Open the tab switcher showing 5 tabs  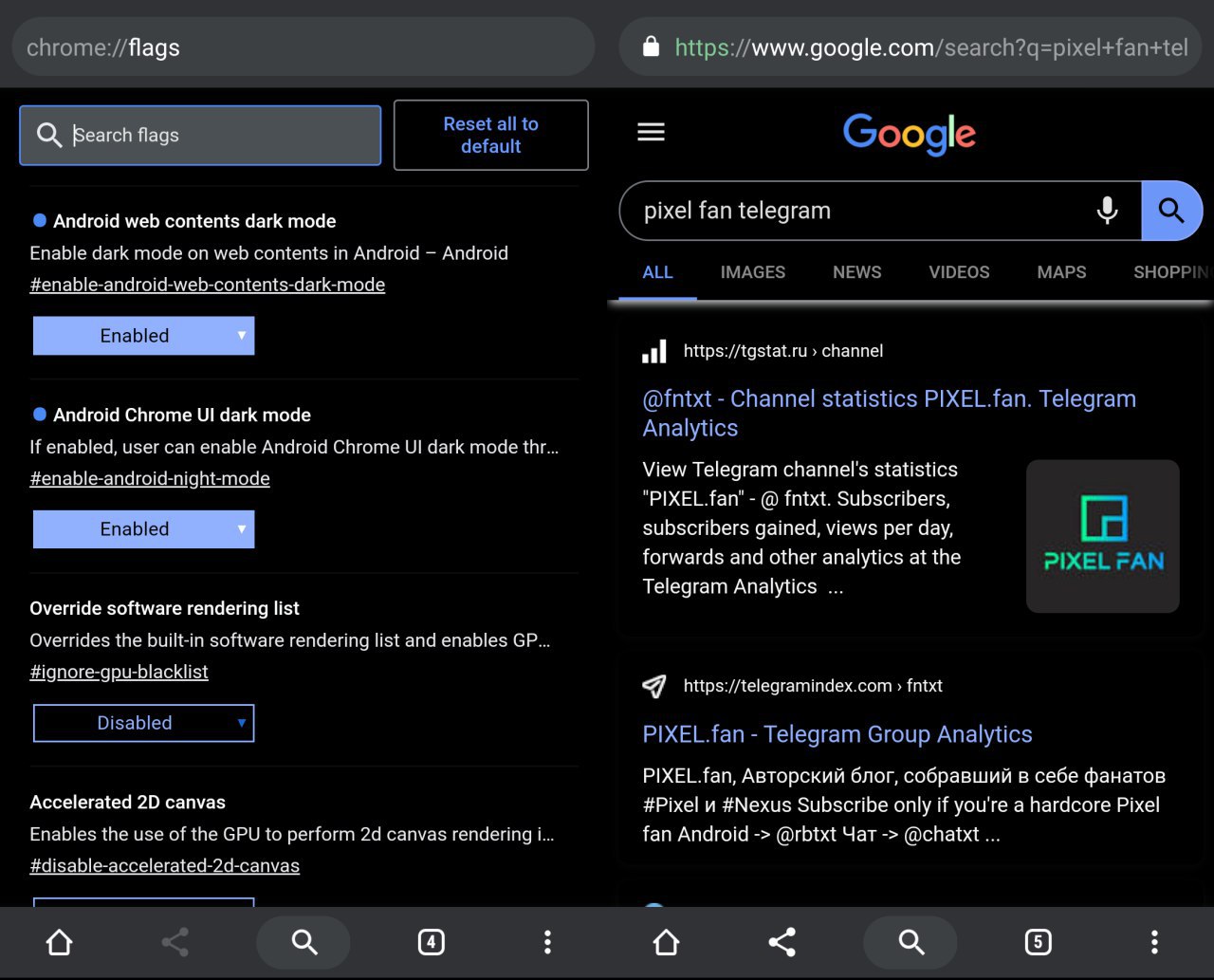(1038, 942)
